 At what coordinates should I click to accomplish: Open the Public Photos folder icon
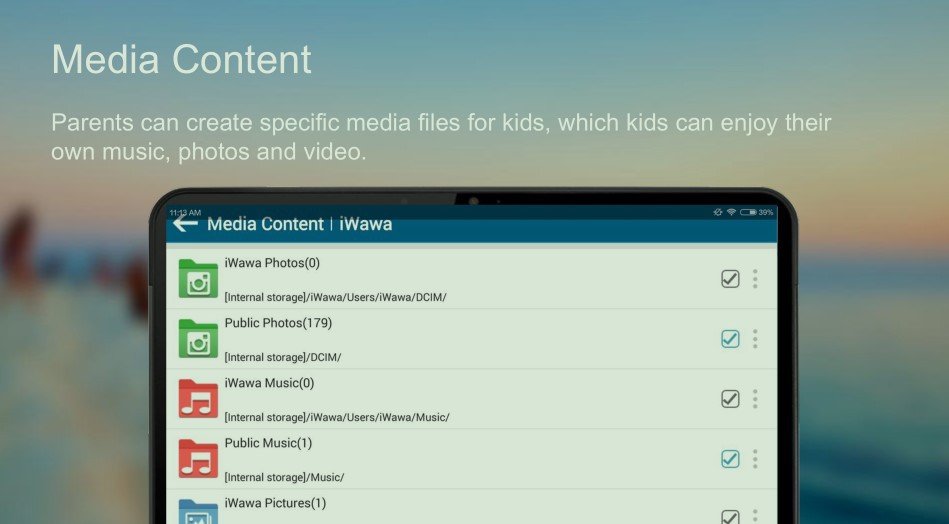[x=198, y=339]
